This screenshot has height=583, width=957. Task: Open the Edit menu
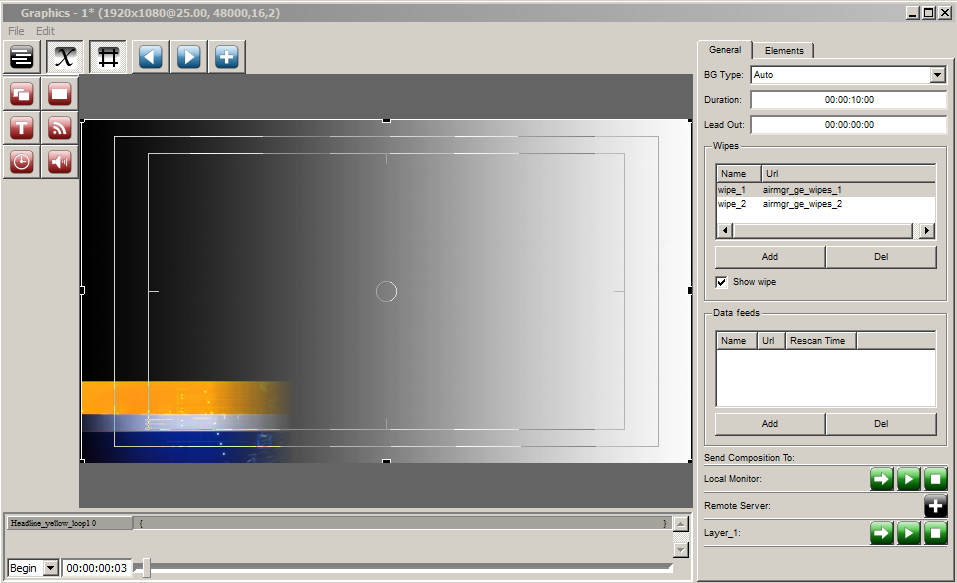(45, 31)
